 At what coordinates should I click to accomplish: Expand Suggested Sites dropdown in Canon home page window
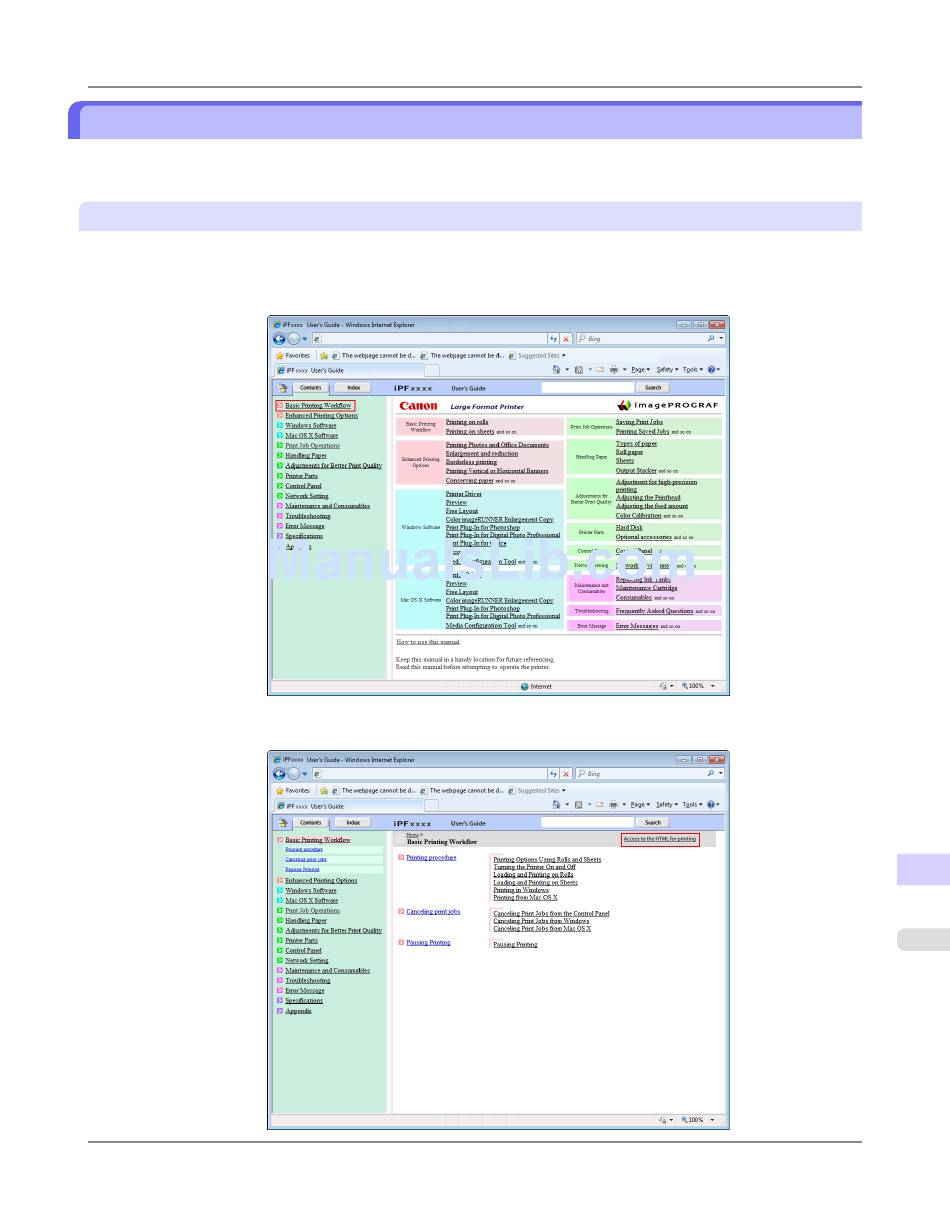click(563, 355)
